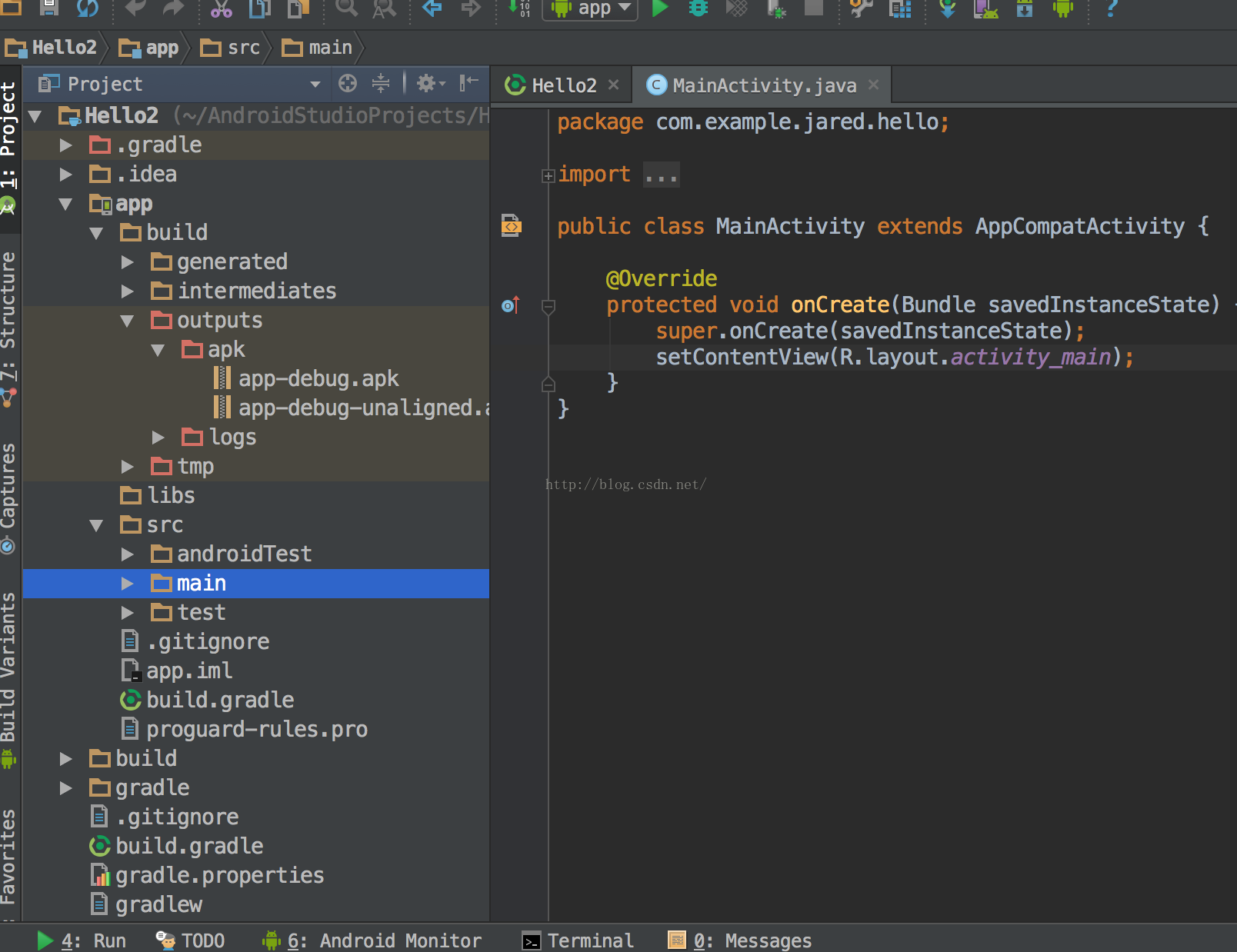Select build.gradle inside app module
The image size is (1237, 952).
207,701
